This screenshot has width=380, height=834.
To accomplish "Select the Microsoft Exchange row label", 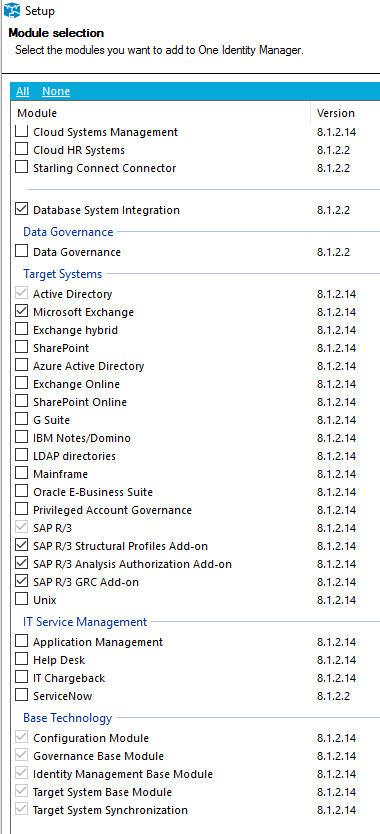I will click(84, 312).
